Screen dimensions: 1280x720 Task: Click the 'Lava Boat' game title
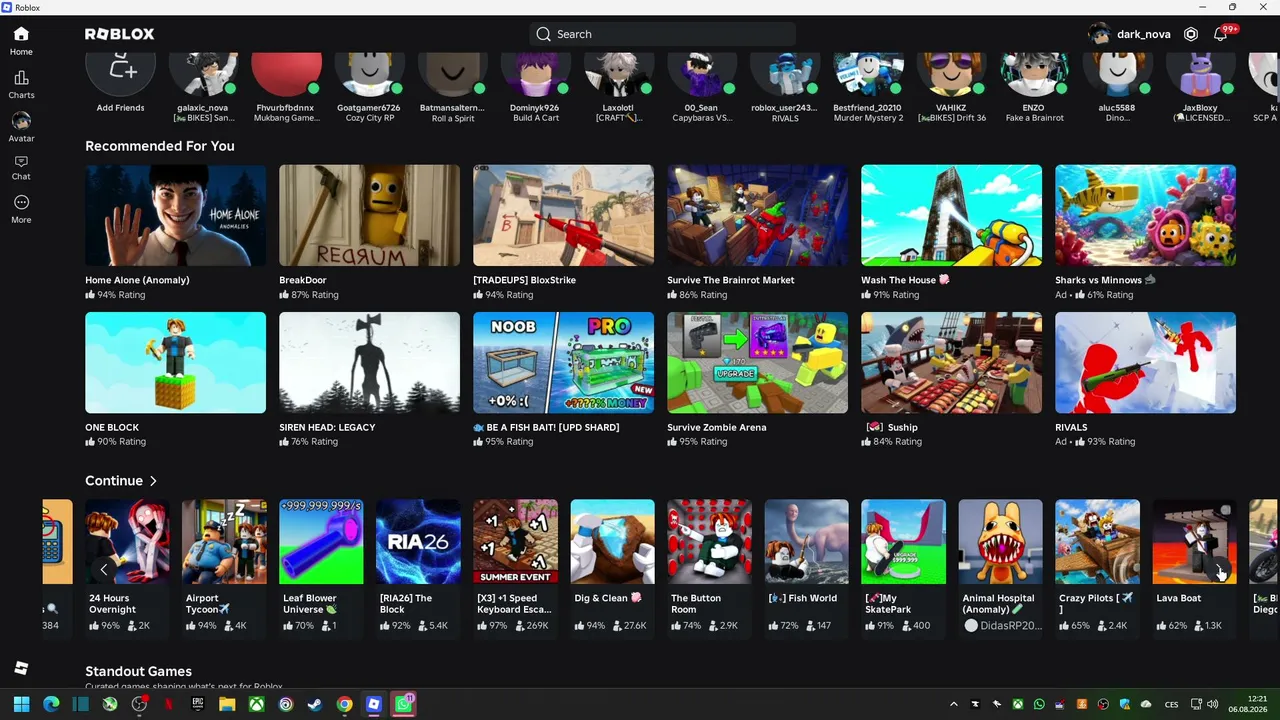[1178, 598]
